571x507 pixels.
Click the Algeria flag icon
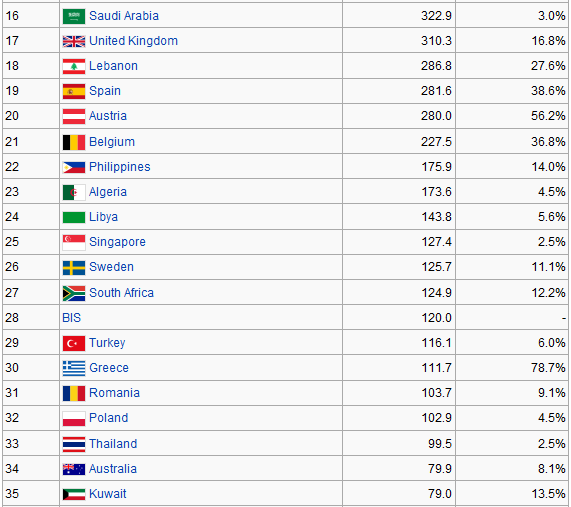74,193
